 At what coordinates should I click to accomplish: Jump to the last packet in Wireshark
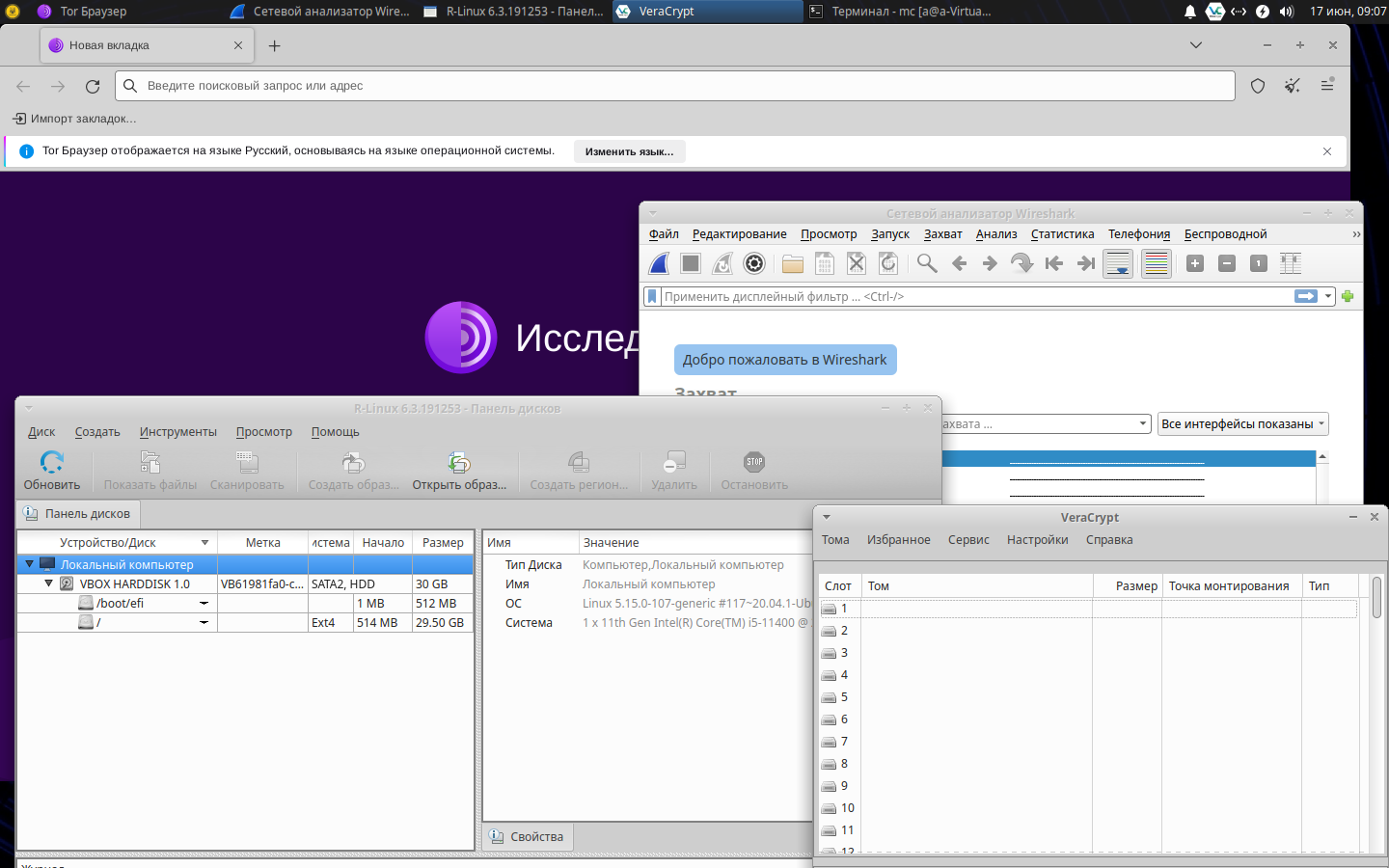click(x=1086, y=263)
